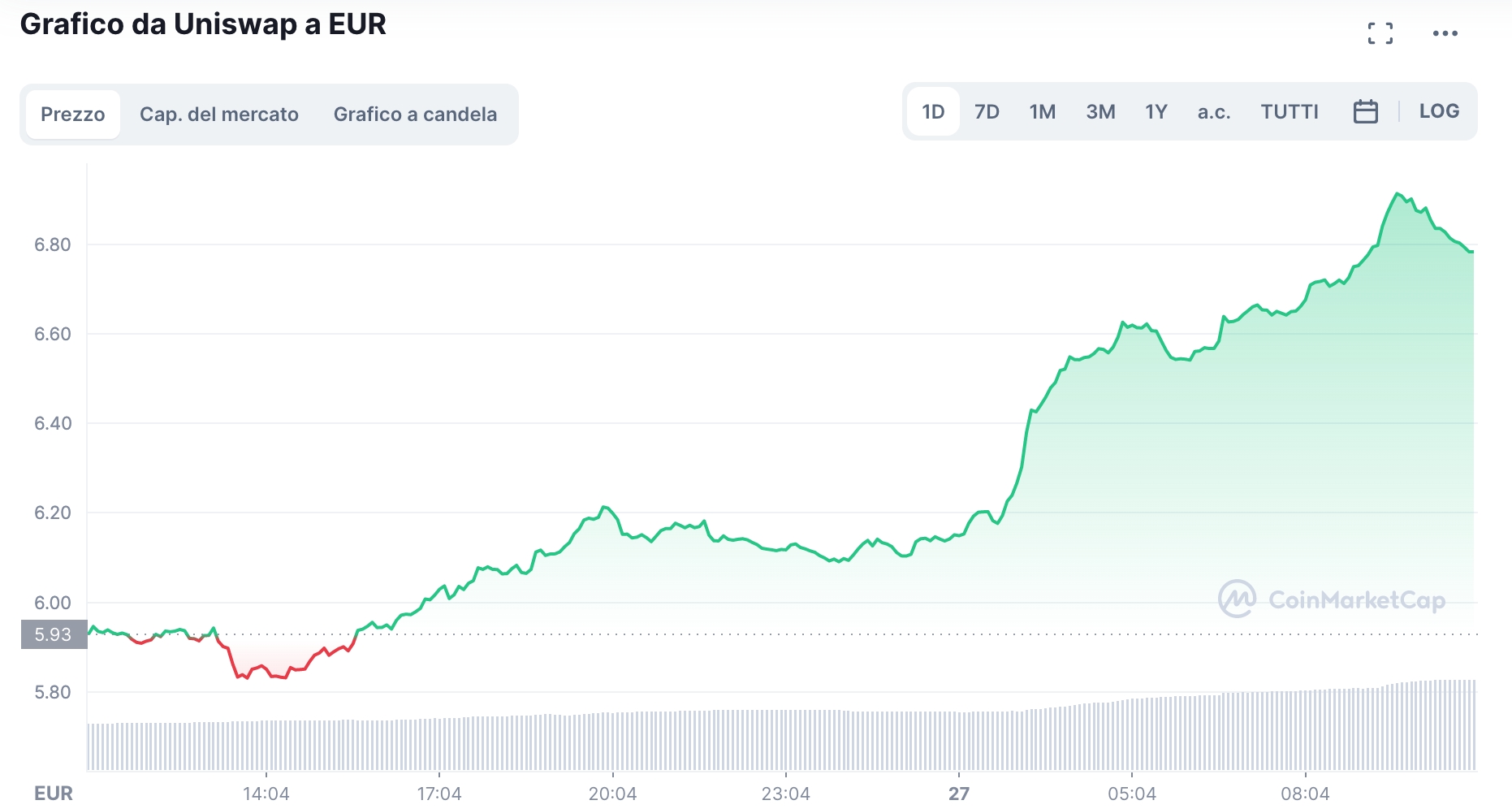Click the 6.20 y-axis label
Viewport: 1512px width, 809px height.
coord(53,513)
